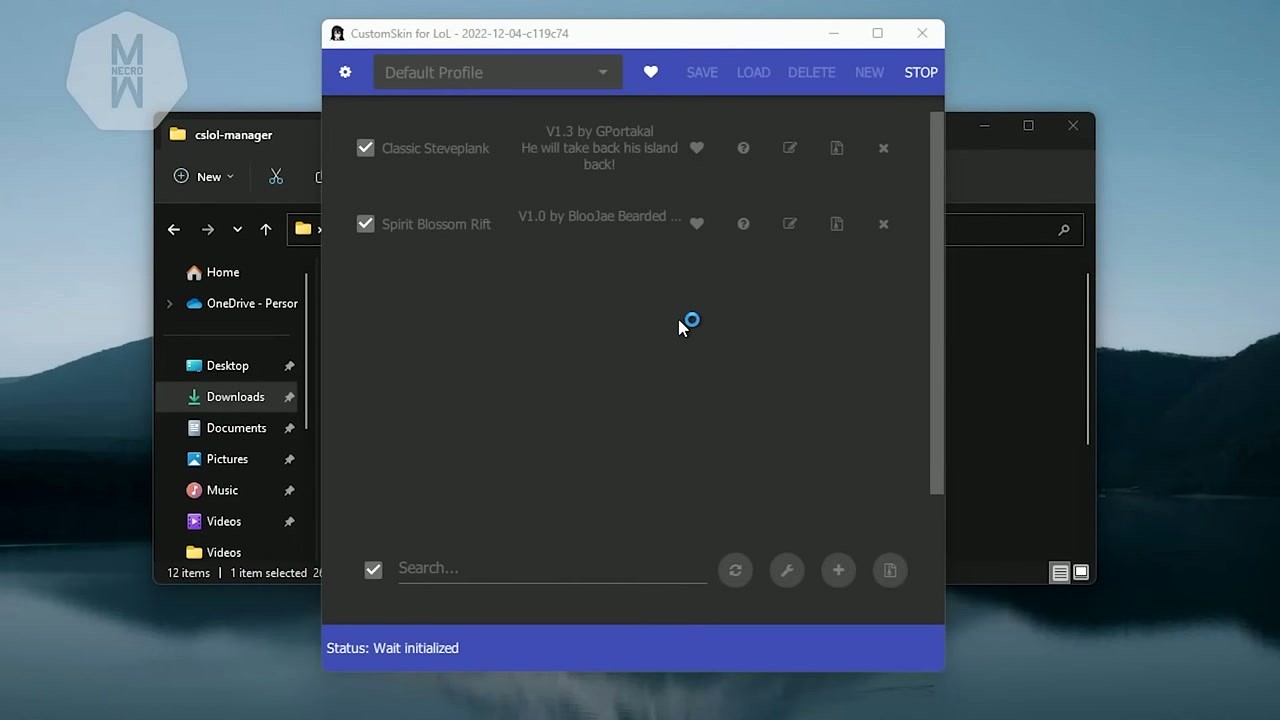The height and width of the screenshot is (720, 1280).
Task: Click the refresh mods round button
Action: pyautogui.click(x=735, y=570)
